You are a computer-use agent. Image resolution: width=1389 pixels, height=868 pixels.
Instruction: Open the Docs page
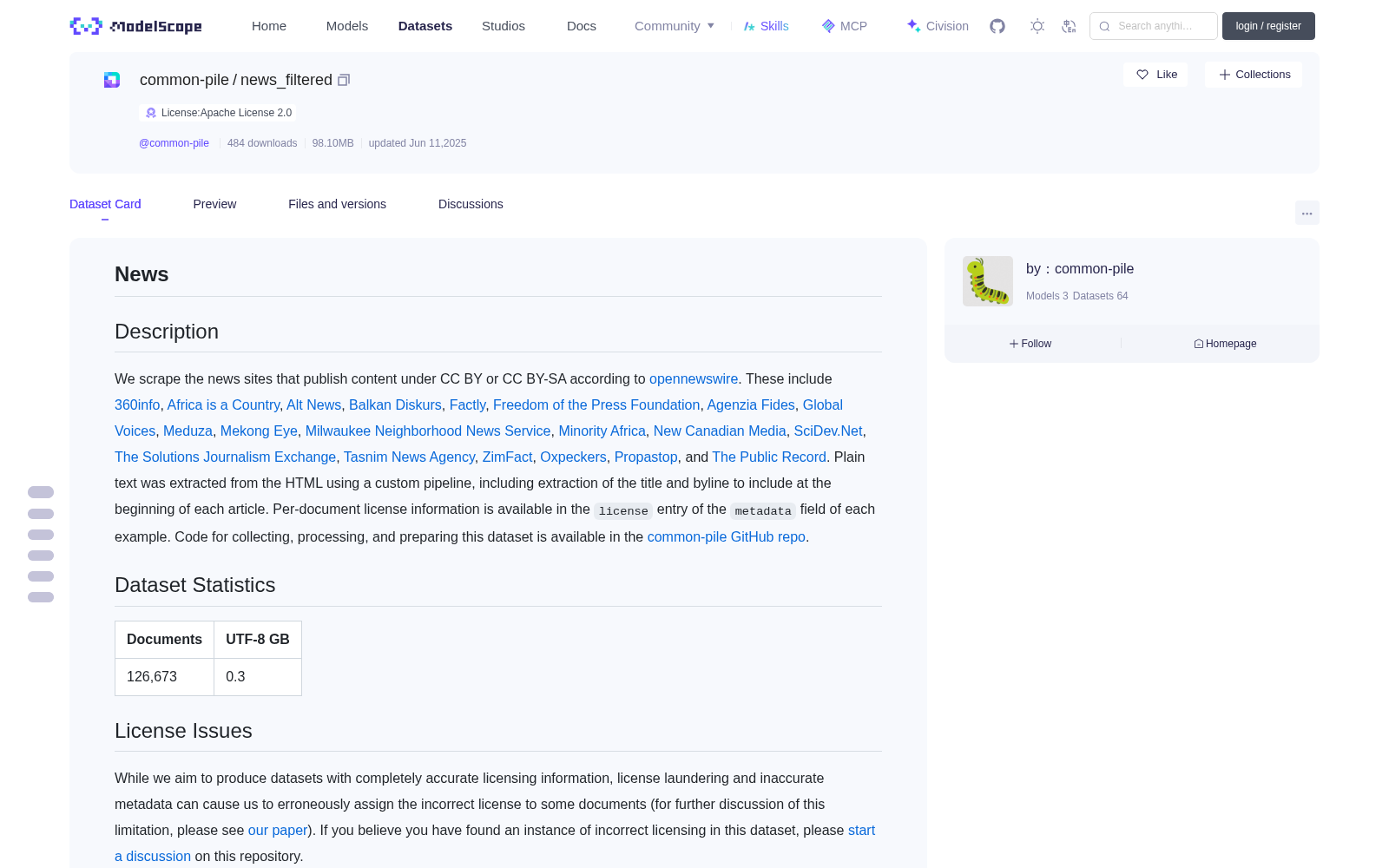pos(582,26)
